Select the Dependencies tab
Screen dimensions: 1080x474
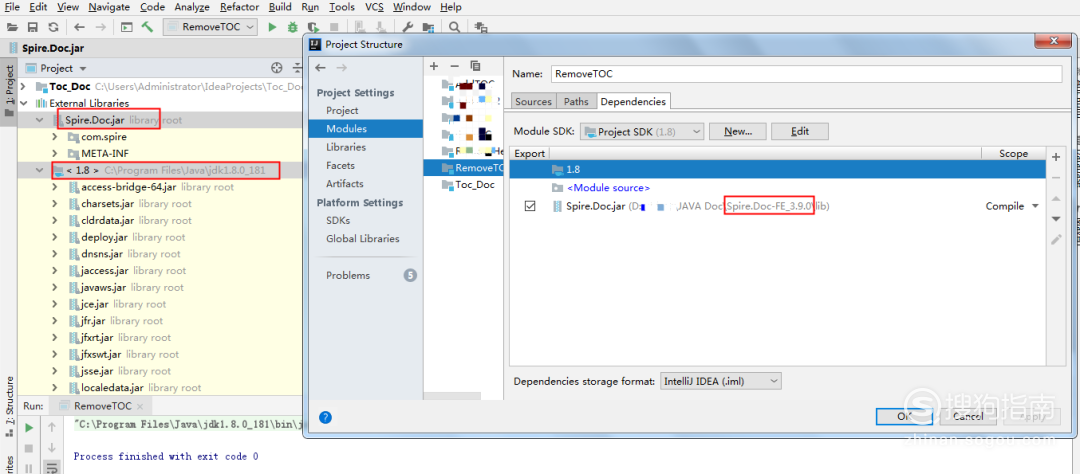(633, 101)
